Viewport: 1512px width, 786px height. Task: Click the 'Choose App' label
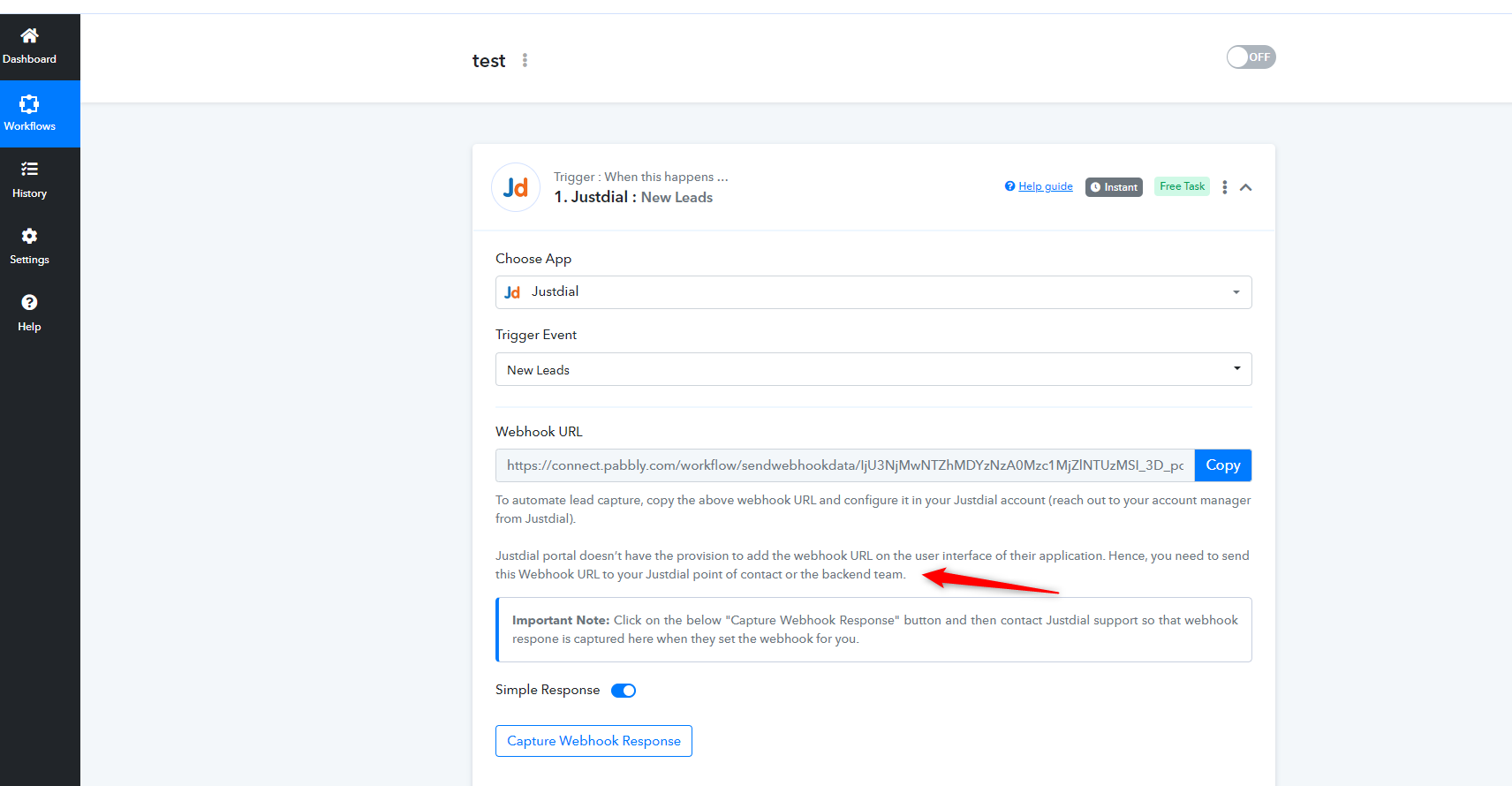coord(533,259)
